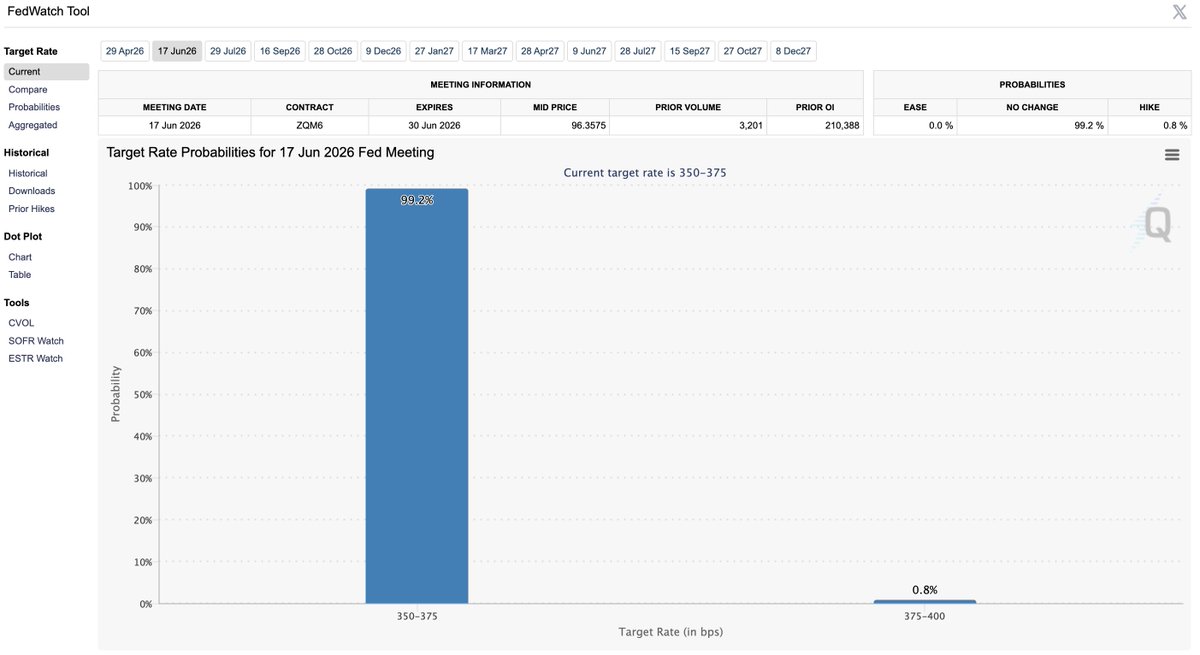Open the Dot Plot Chart
1200x655 pixels.
[20, 256]
